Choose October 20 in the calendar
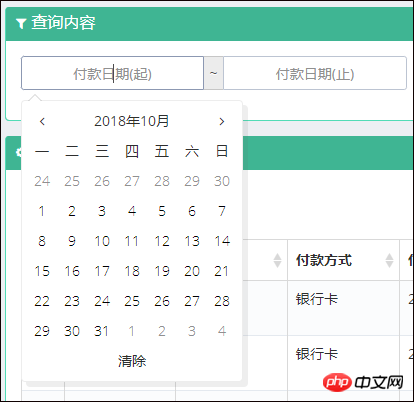Viewport: 414px width, 402px height. [192, 271]
